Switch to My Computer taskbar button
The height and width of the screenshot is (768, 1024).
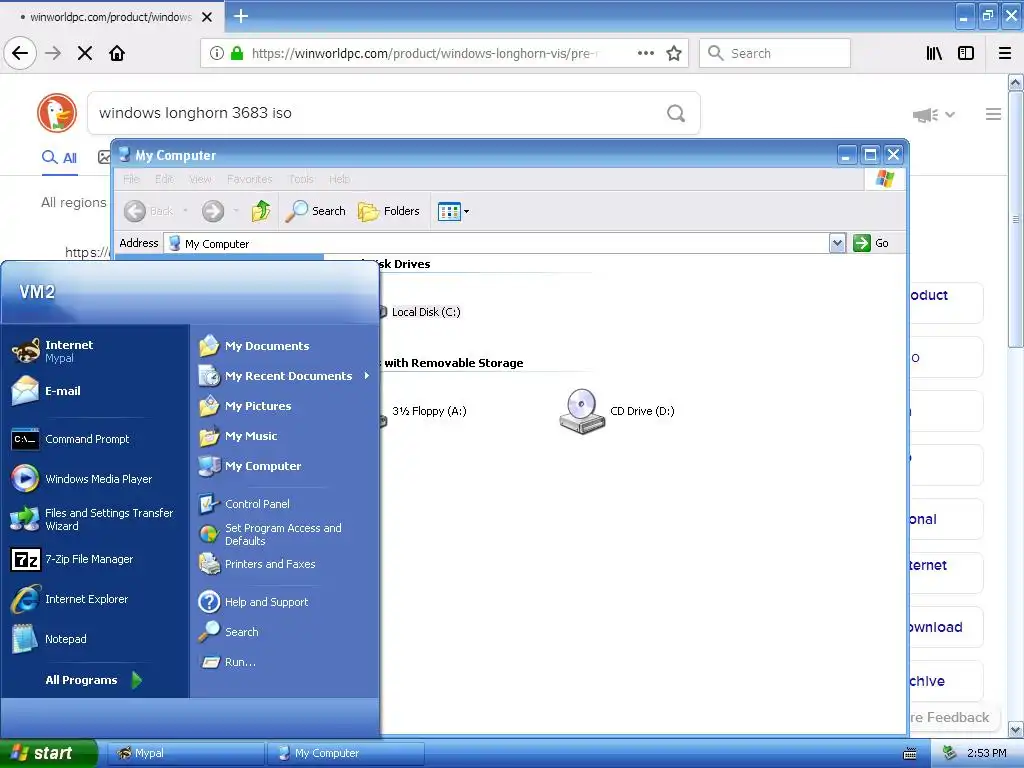(x=346, y=753)
